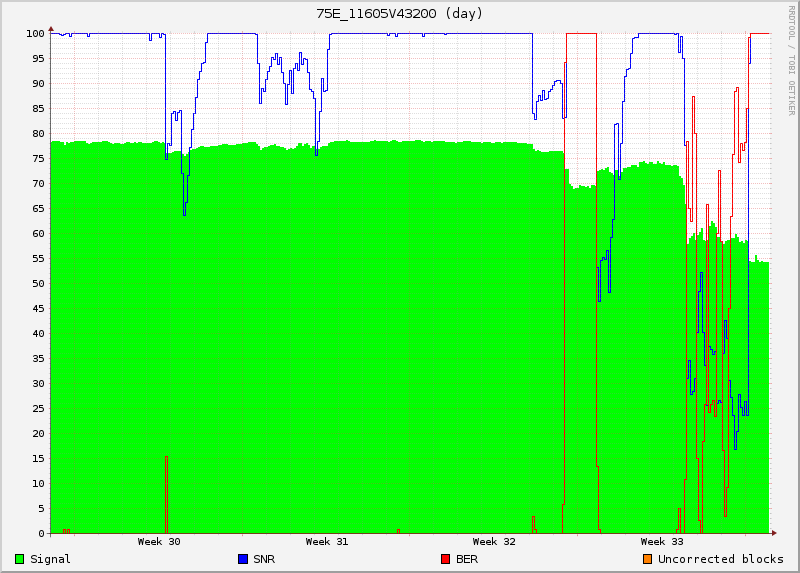Viewport: 800px width, 573px height.
Task: Click the 40 y-axis label
Action: (x=38, y=334)
